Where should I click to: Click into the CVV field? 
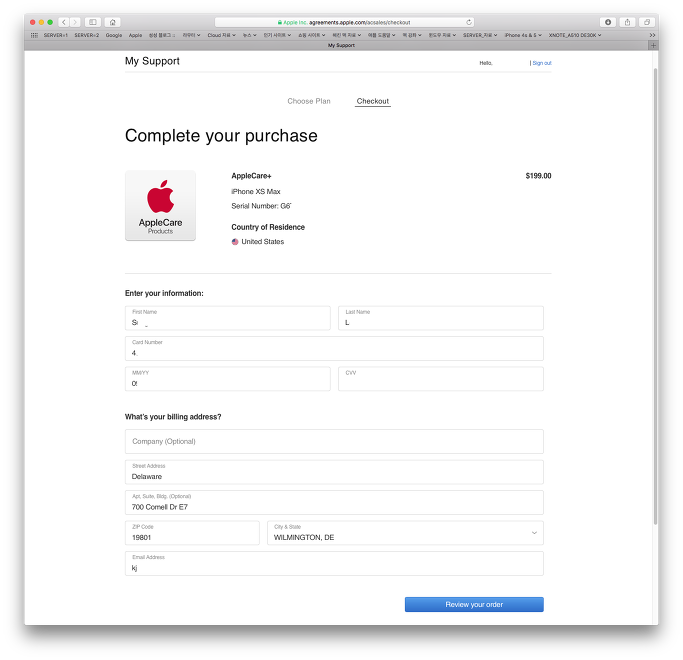(x=441, y=379)
